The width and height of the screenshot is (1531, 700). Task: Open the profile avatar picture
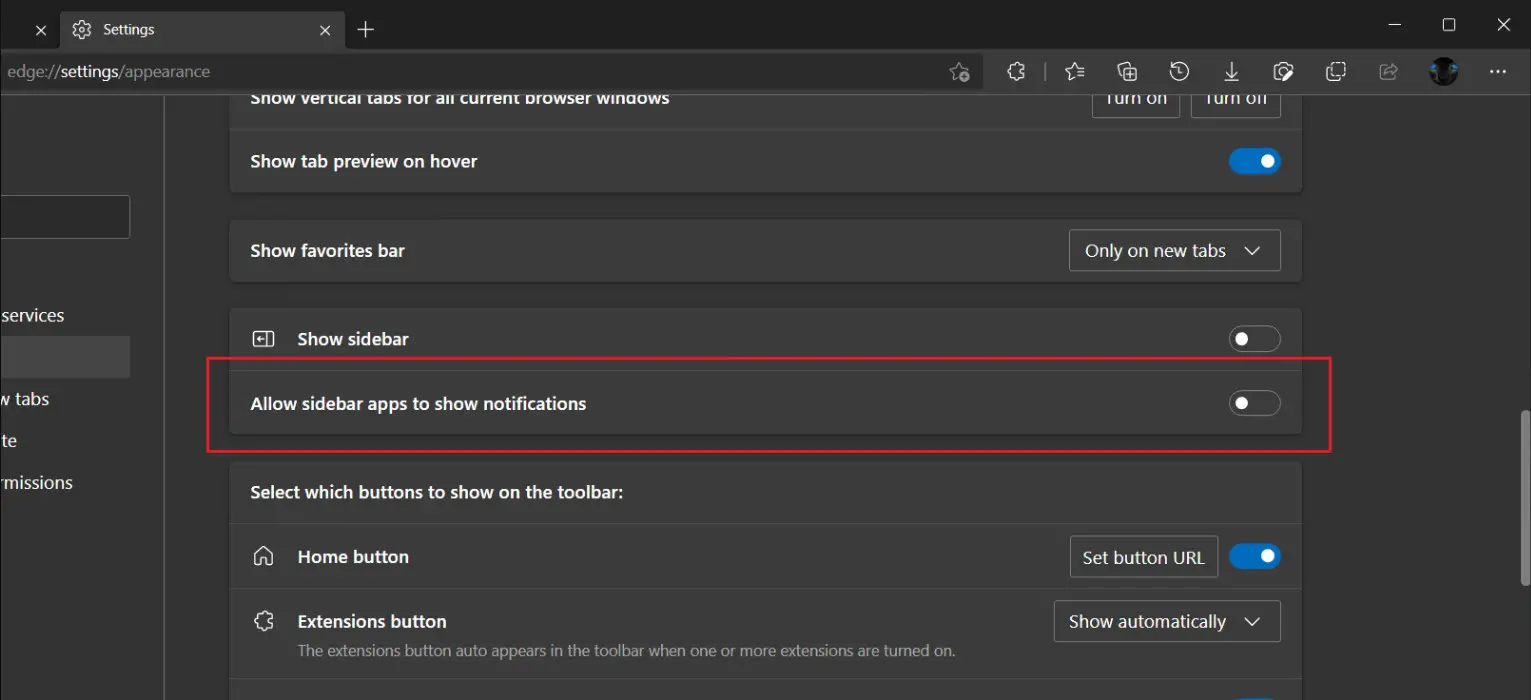click(1444, 72)
